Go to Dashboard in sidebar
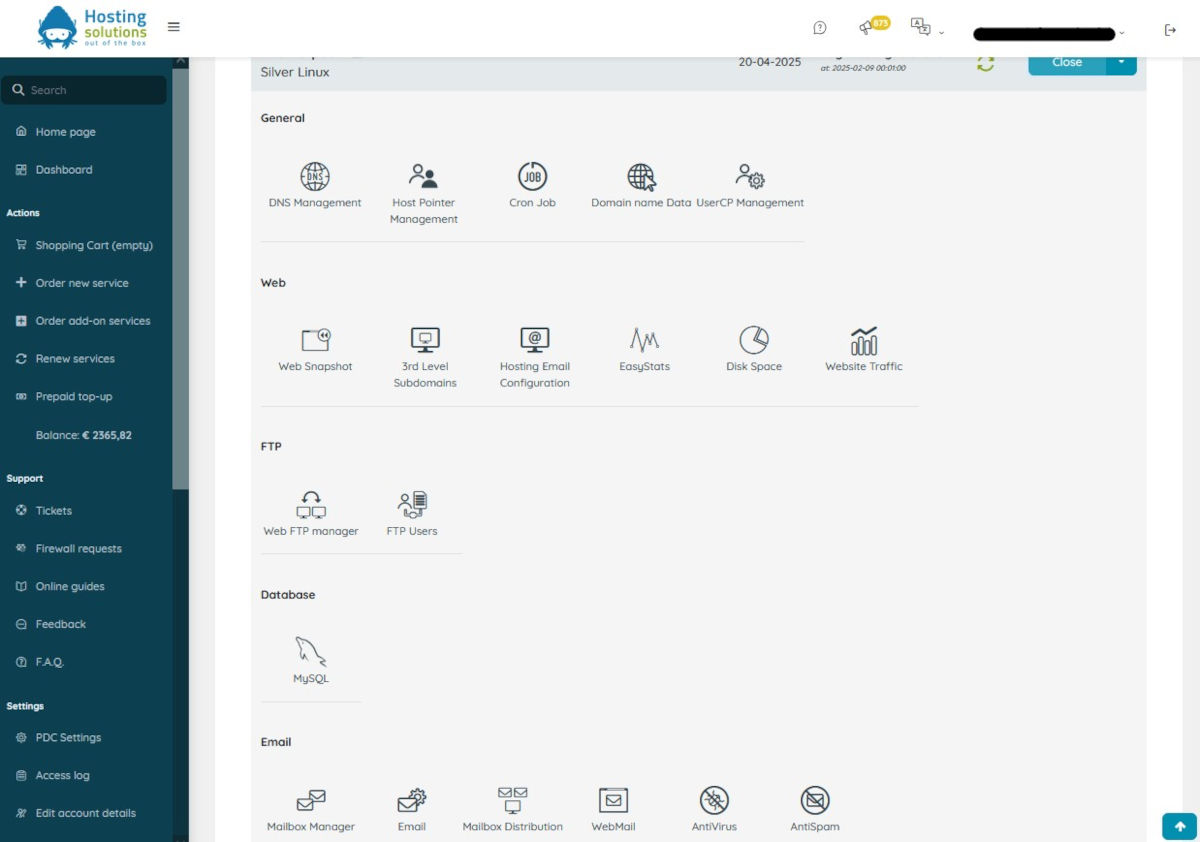 coord(63,170)
